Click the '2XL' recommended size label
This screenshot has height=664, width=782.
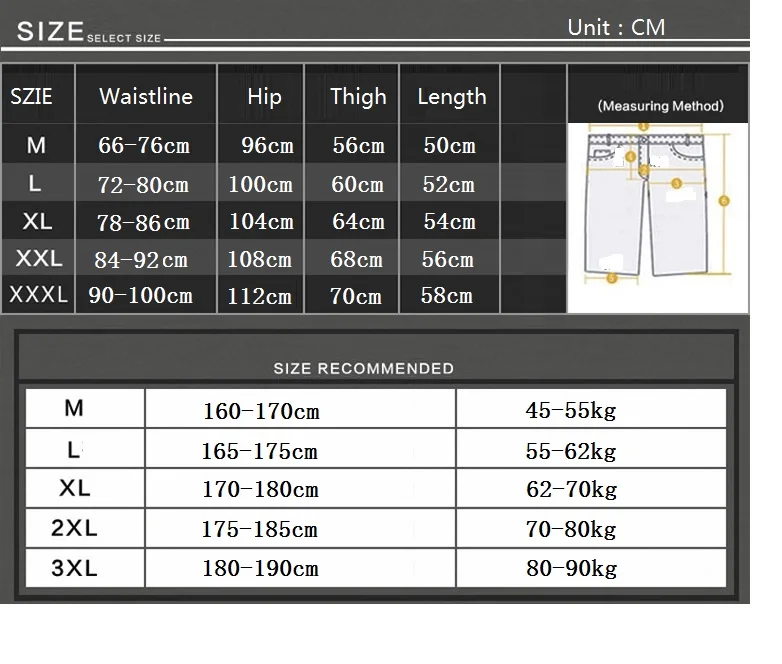pyautogui.click(x=74, y=528)
